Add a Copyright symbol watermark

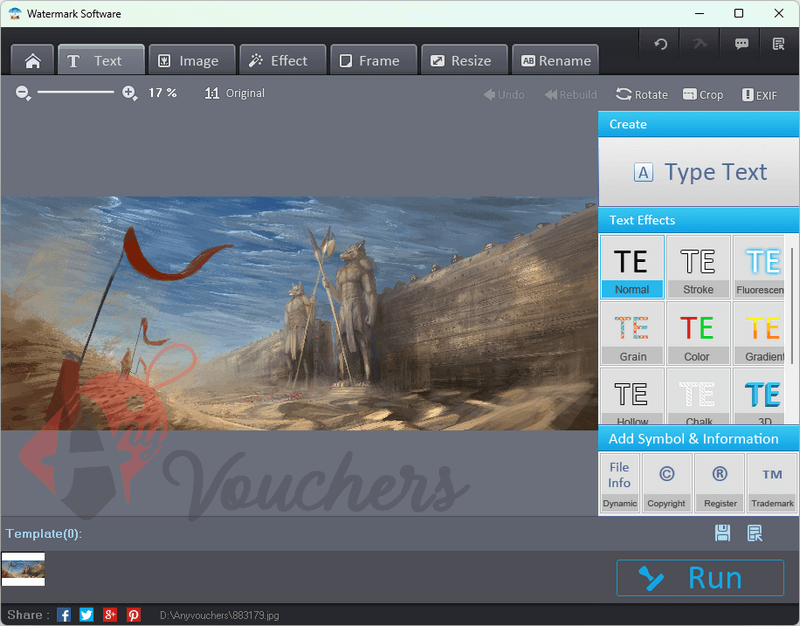point(666,482)
